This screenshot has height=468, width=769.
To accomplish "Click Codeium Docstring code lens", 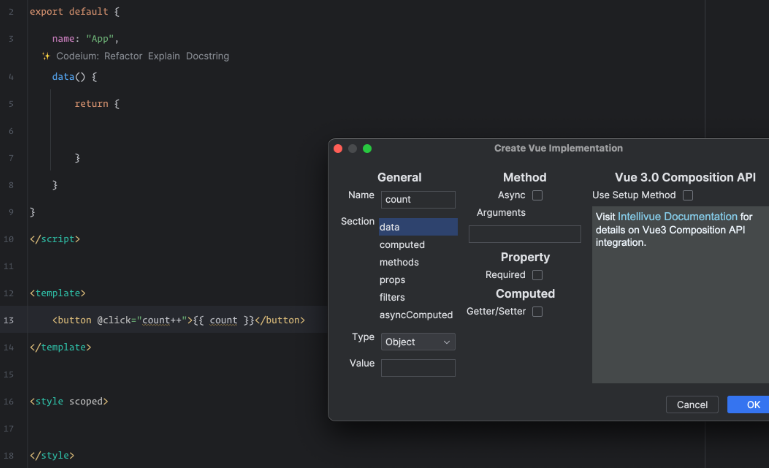I will click(207, 56).
